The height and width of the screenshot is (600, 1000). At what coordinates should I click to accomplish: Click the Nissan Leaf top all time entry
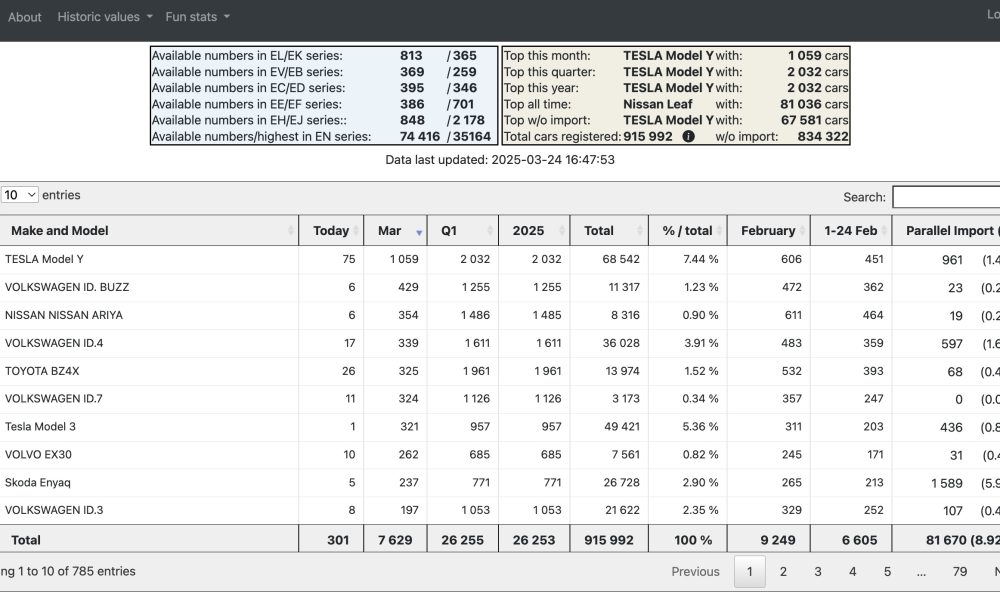coord(658,105)
